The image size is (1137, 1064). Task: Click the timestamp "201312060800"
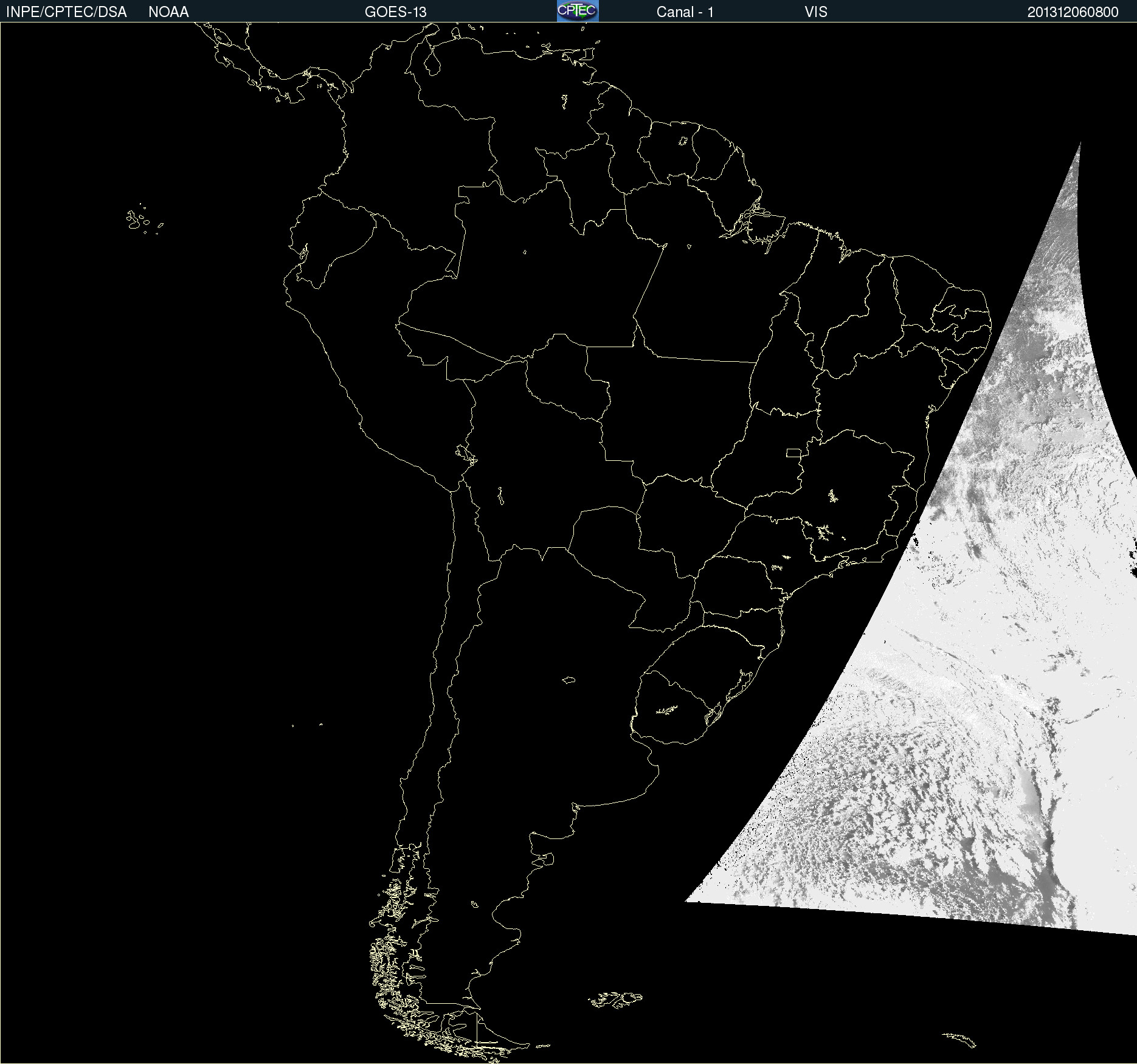[x=1073, y=12]
